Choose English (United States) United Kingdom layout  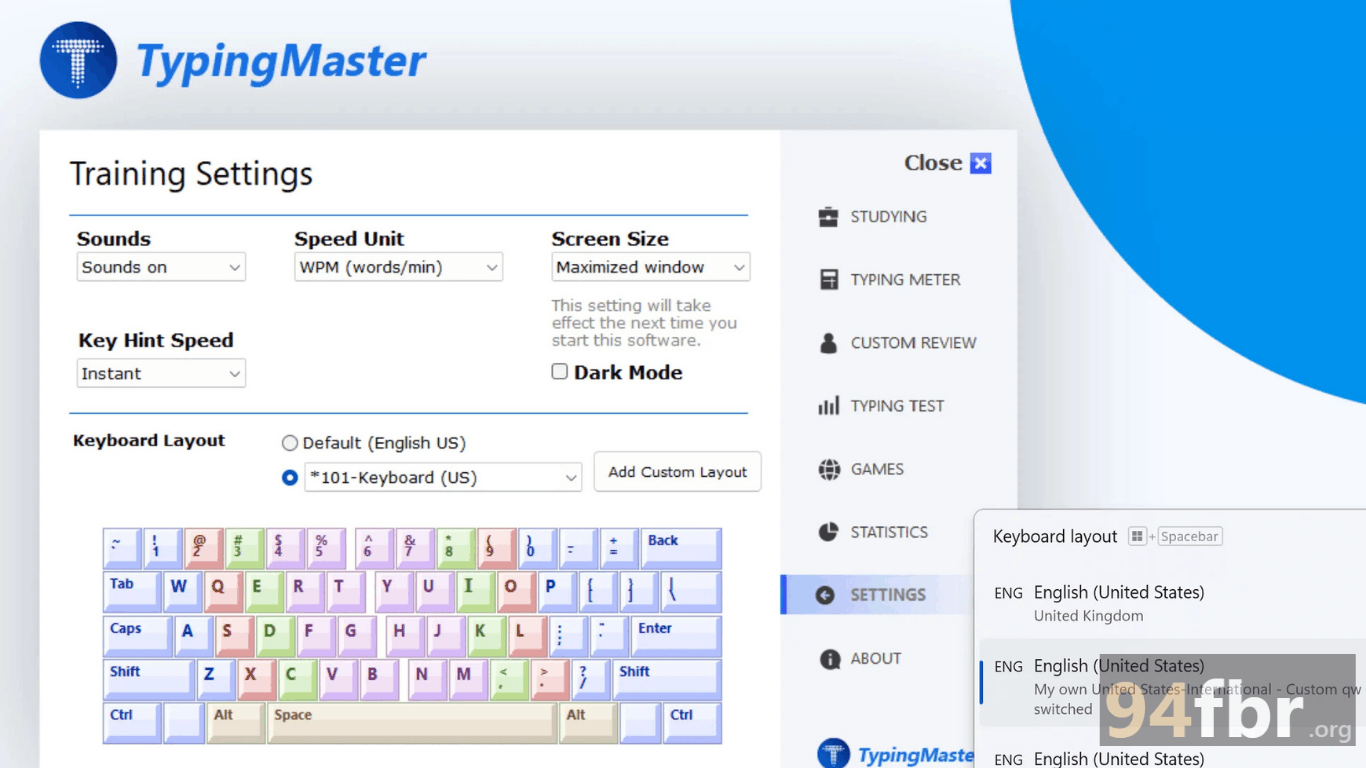[1172, 603]
